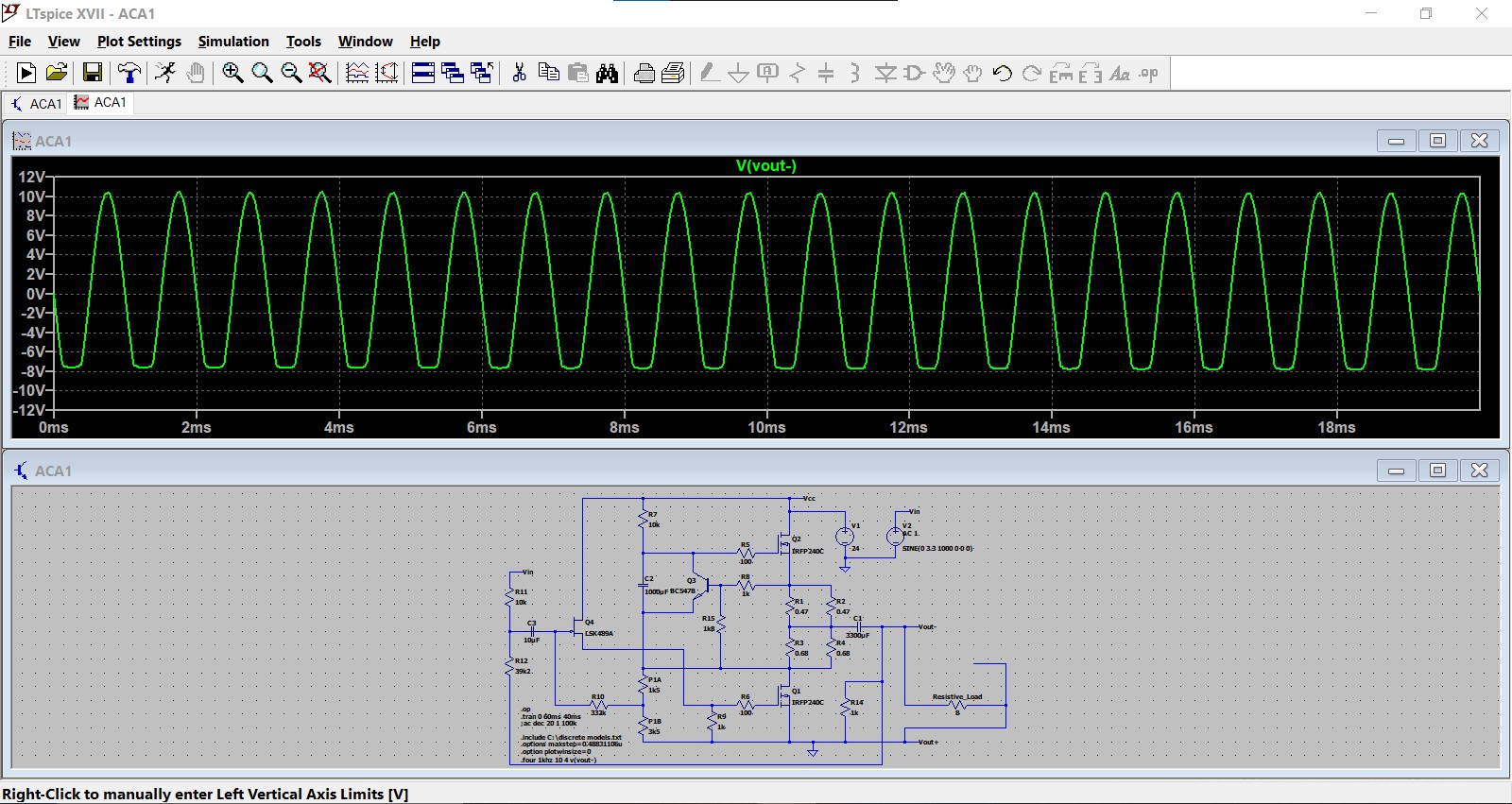The width and height of the screenshot is (1512, 804).
Task: Zoom to full extents with the crossed magnifier icon
Action: point(320,73)
